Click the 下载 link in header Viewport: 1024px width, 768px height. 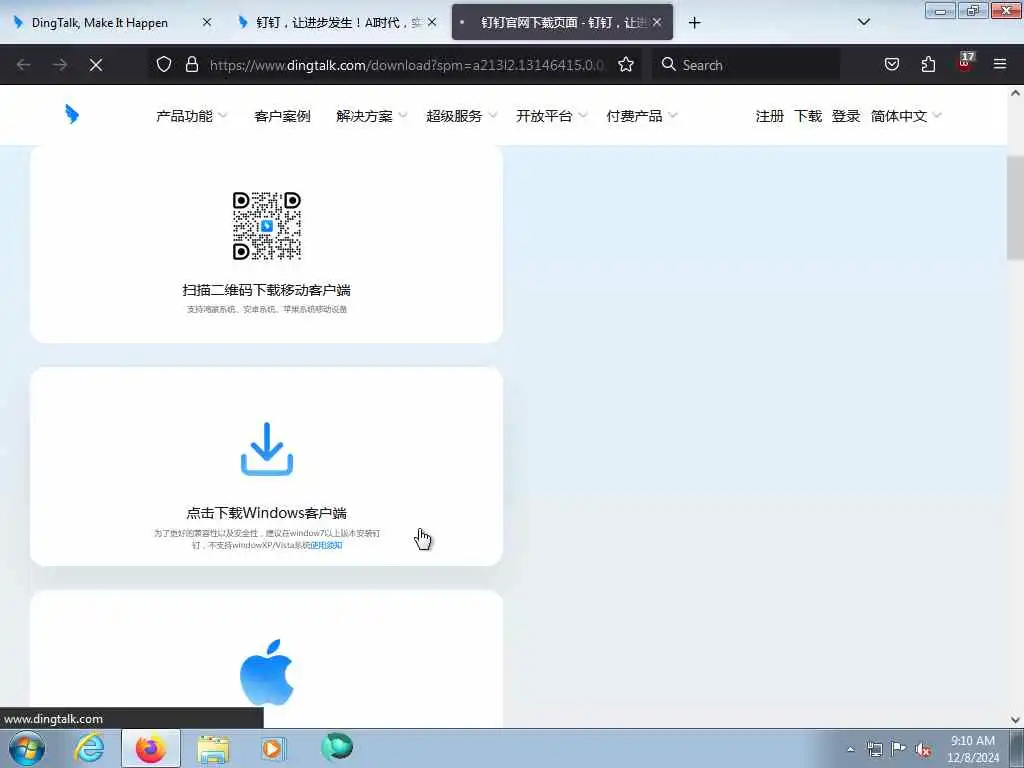point(808,116)
